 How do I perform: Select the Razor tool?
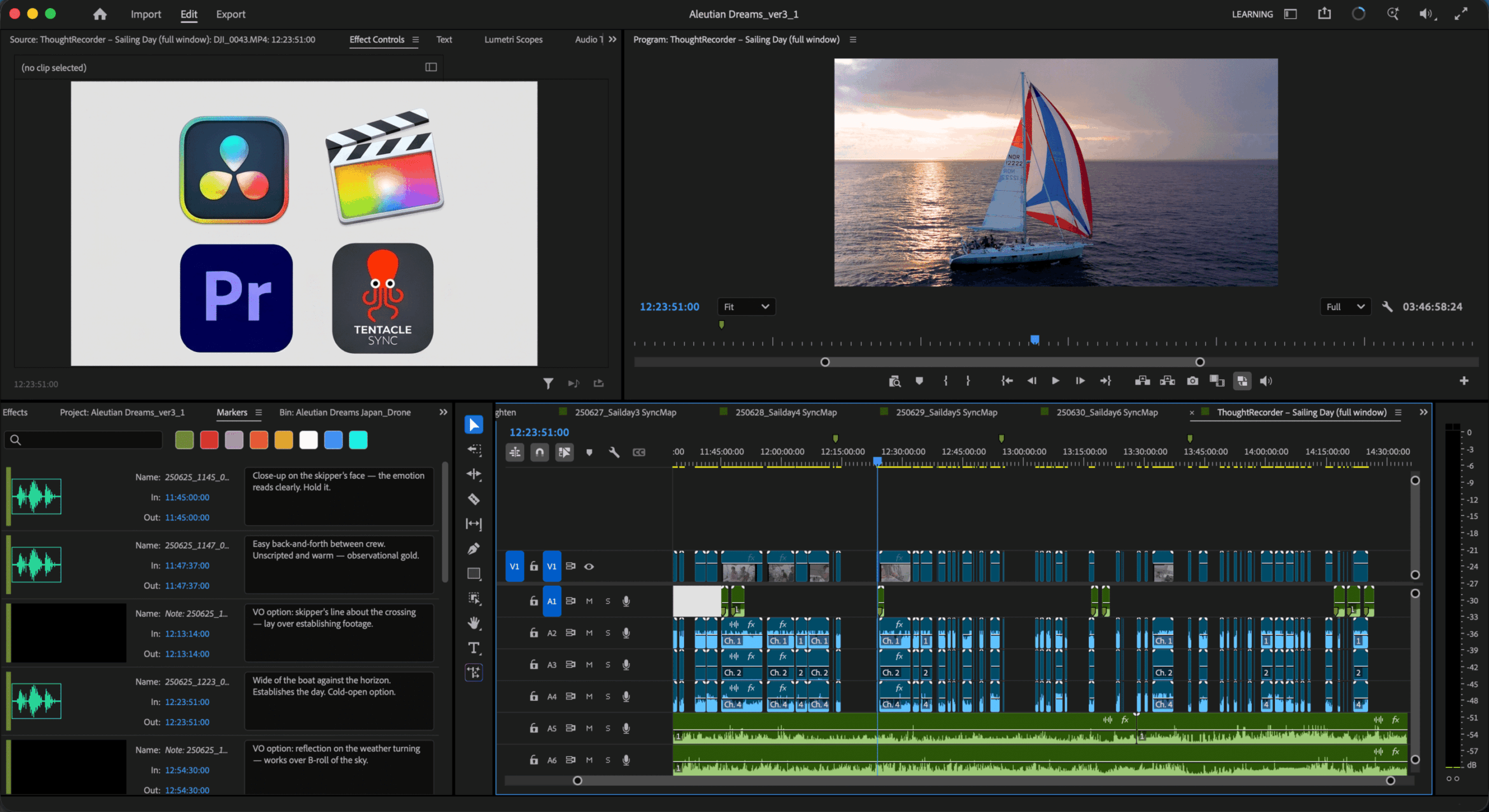pos(474,499)
